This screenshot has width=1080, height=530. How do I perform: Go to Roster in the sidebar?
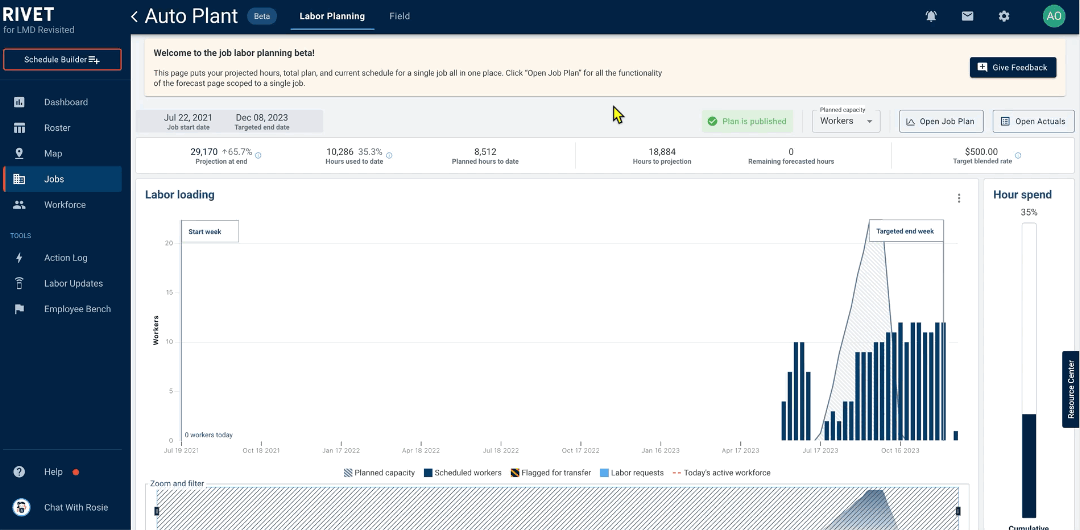tap(57, 128)
